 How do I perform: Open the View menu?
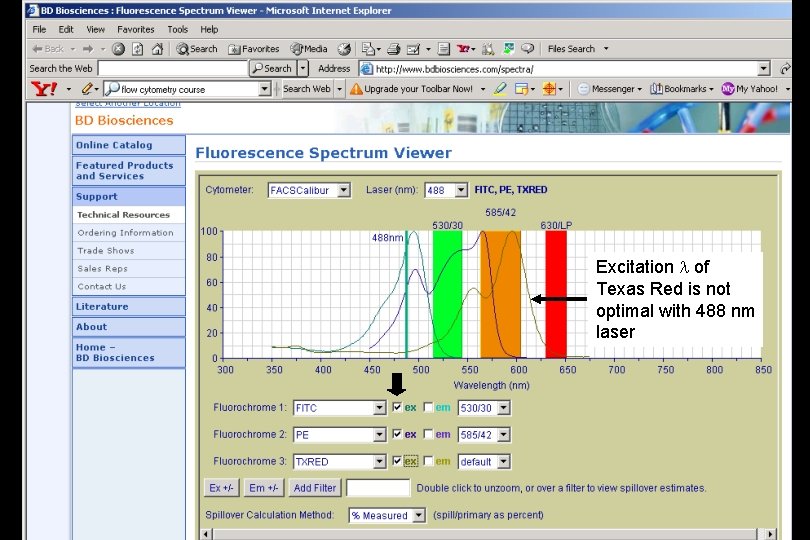(x=96, y=29)
